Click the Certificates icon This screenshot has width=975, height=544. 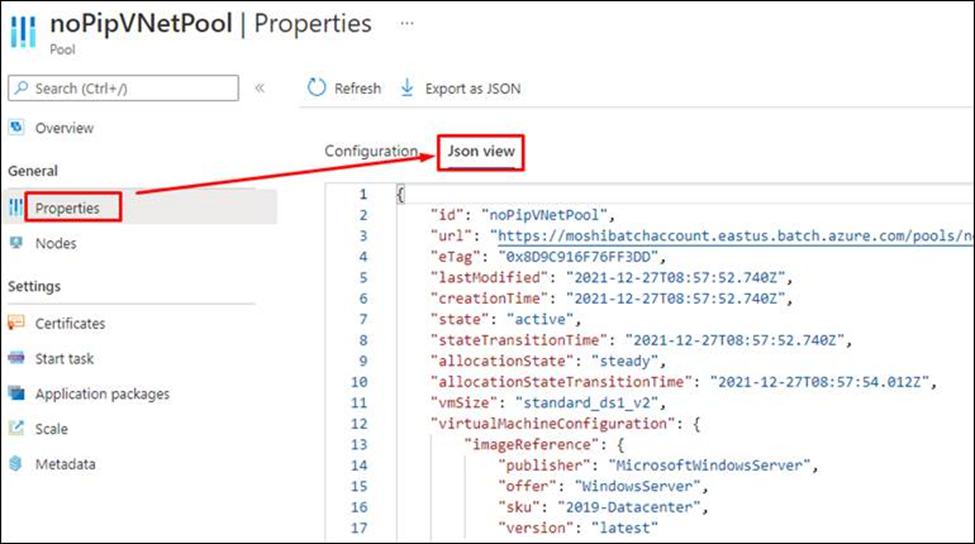click(16, 323)
